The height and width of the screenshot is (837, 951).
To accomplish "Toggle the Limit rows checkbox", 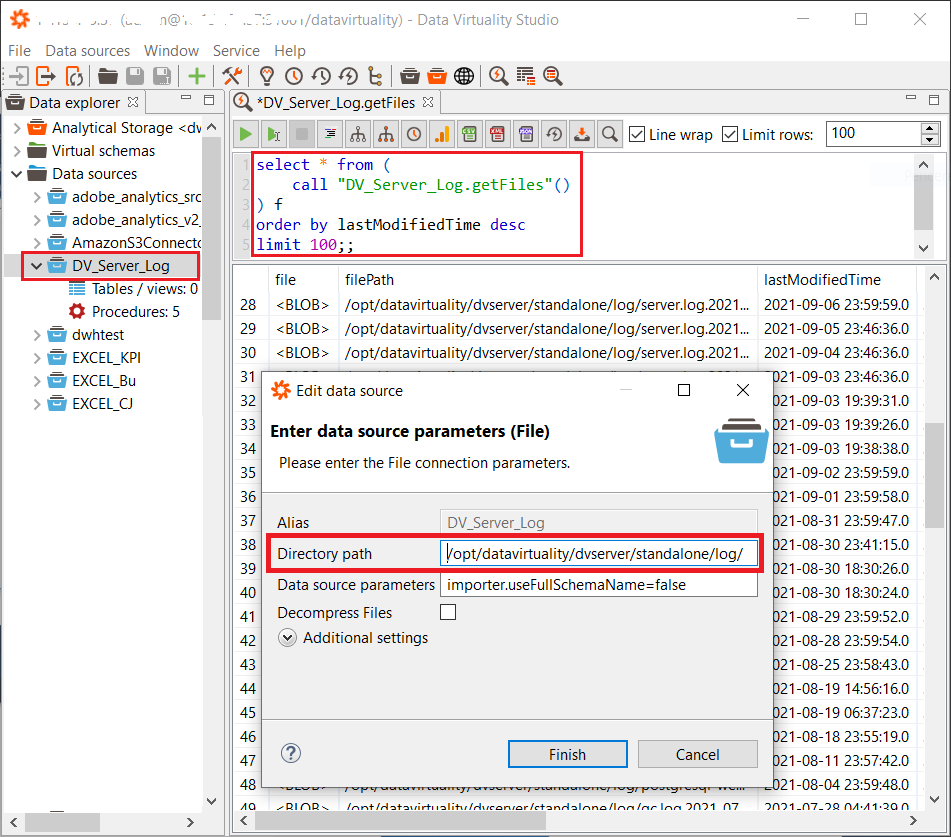I will click(730, 134).
